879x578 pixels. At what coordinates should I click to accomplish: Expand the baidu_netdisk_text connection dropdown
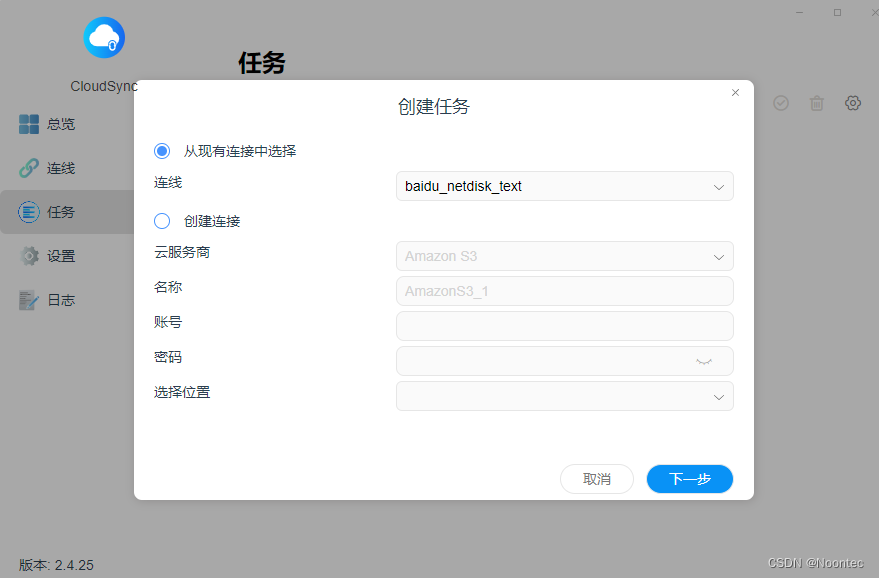point(718,187)
